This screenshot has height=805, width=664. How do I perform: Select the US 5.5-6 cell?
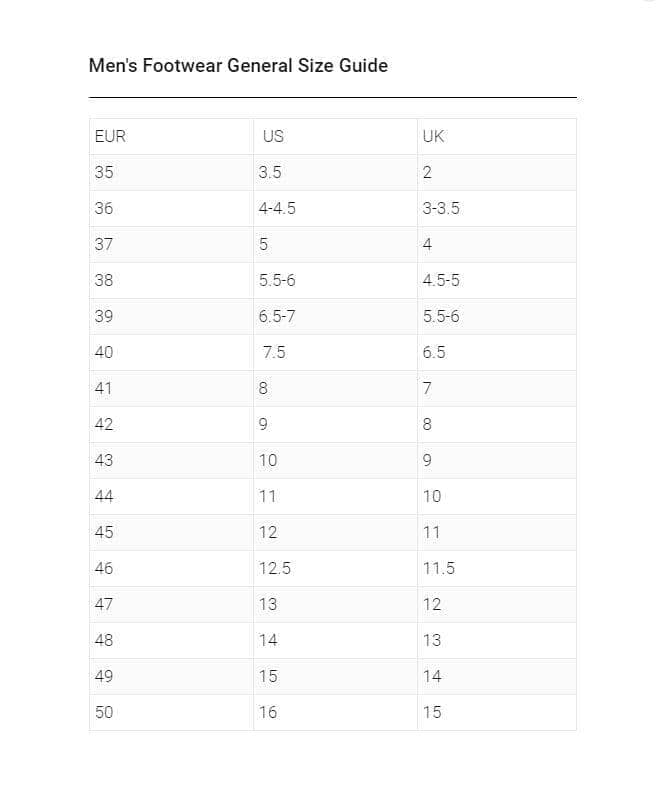point(277,280)
